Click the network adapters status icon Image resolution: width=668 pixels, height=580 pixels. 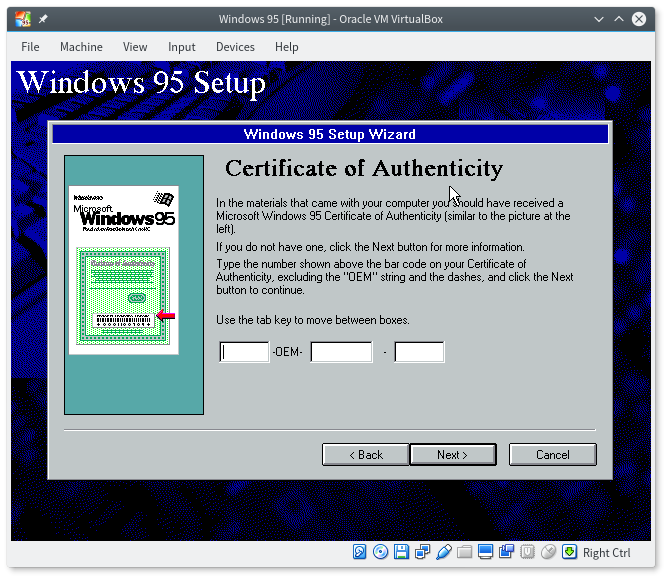422,552
